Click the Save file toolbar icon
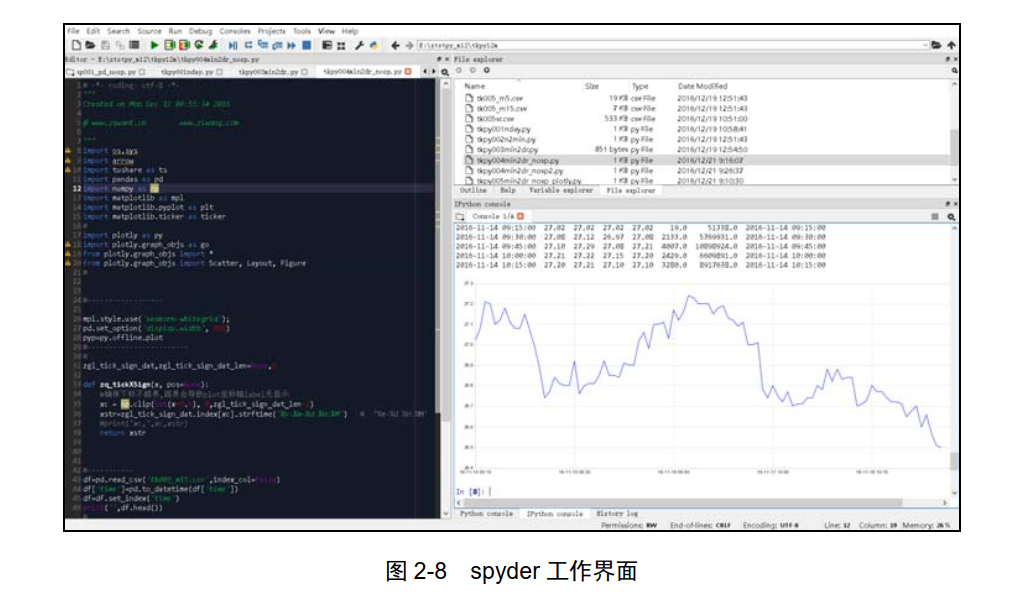Image resolution: width=1022 pixels, height=597 pixels. pos(105,45)
